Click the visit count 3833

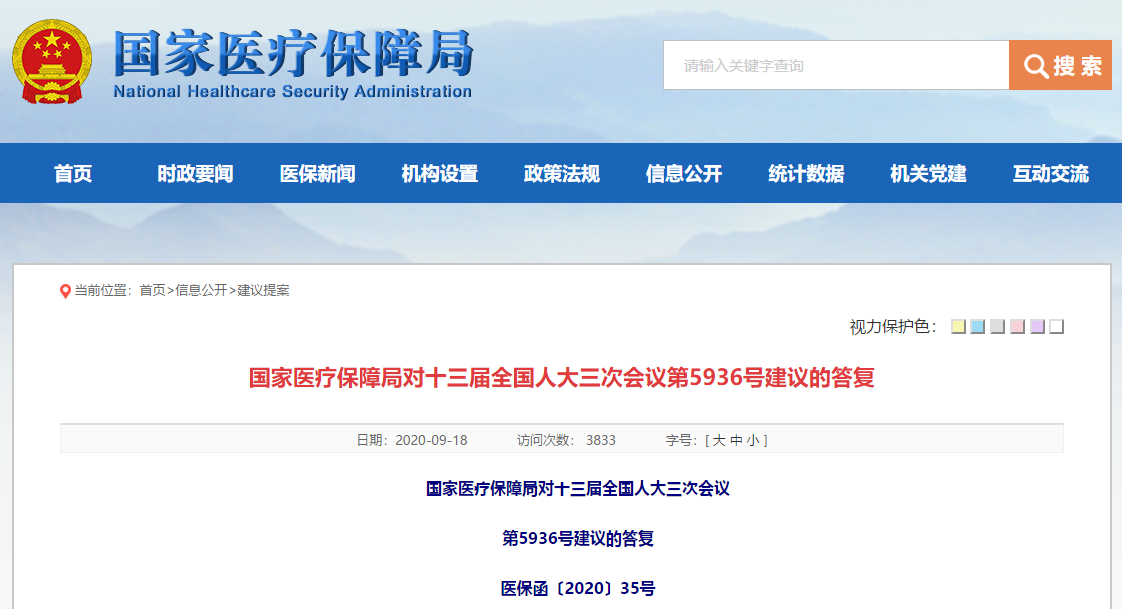[601, 440]
